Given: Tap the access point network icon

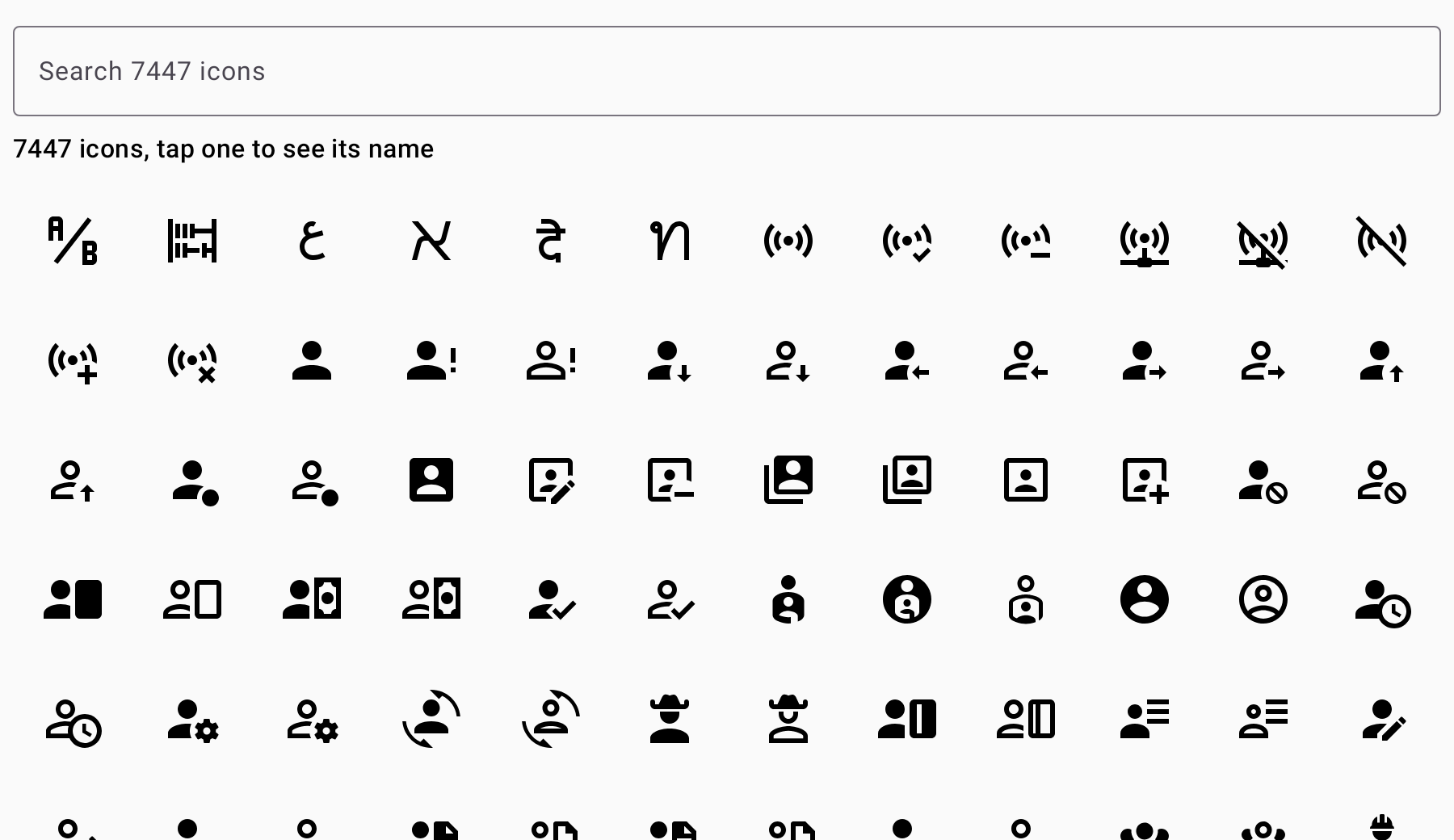Looking at the screenshot, I should pos(1145,242).
